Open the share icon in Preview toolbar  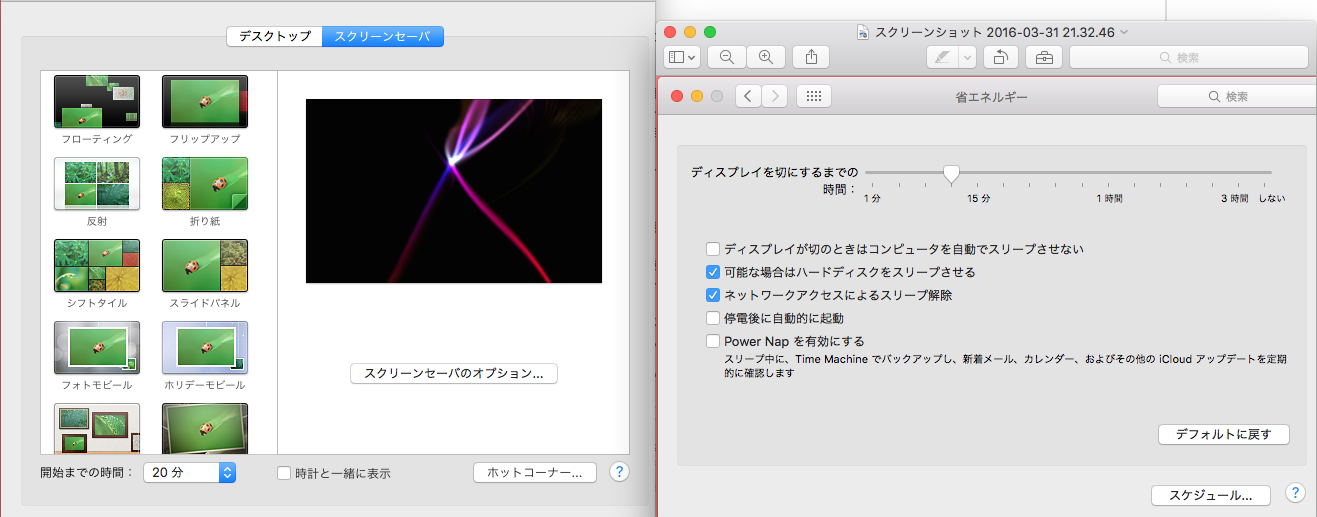[811, 58]
